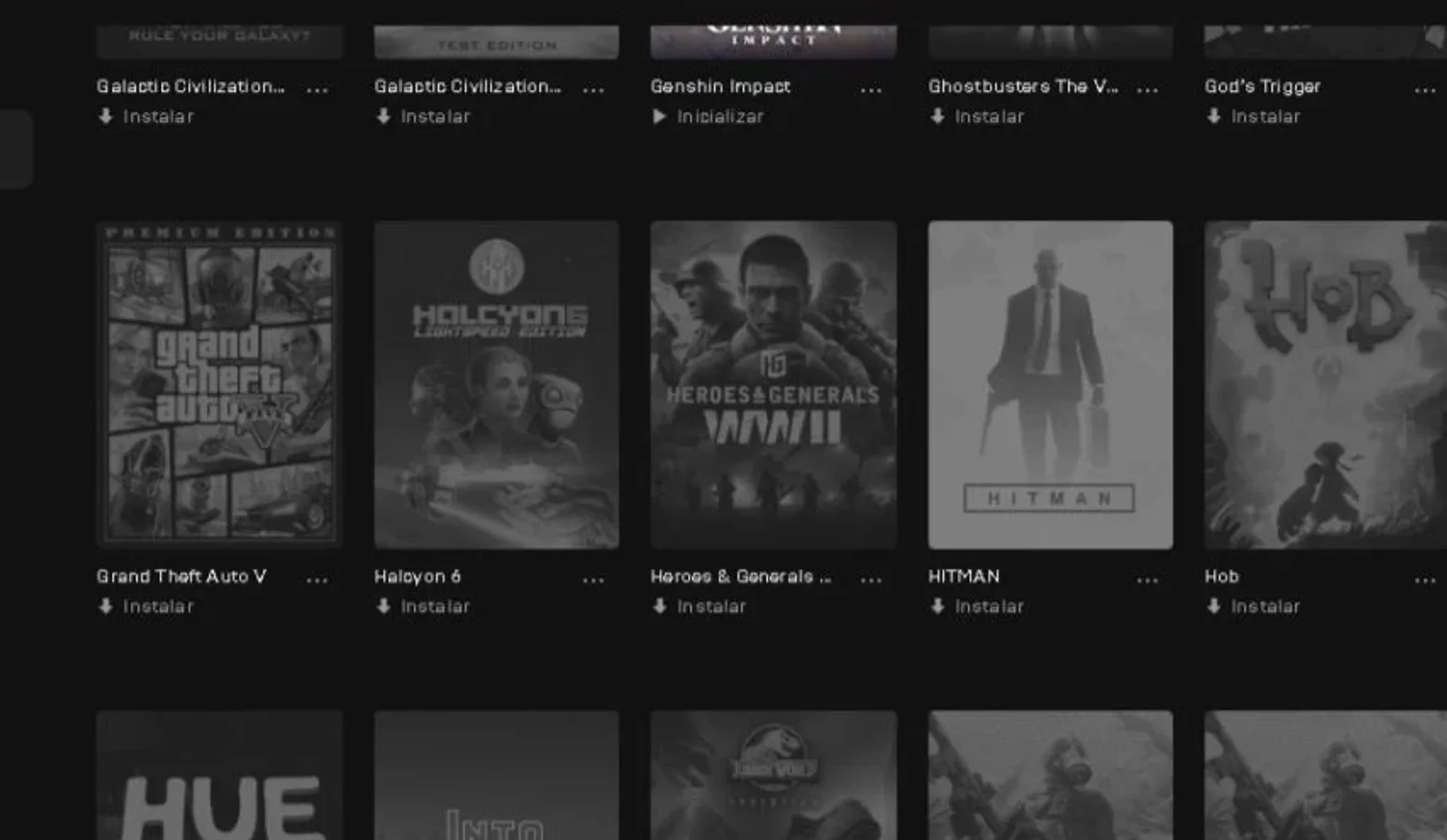The image size is (1447, 840).
Task: Click the download arrow icon under Halcyon 6
Action: click(x=383, y=606)
